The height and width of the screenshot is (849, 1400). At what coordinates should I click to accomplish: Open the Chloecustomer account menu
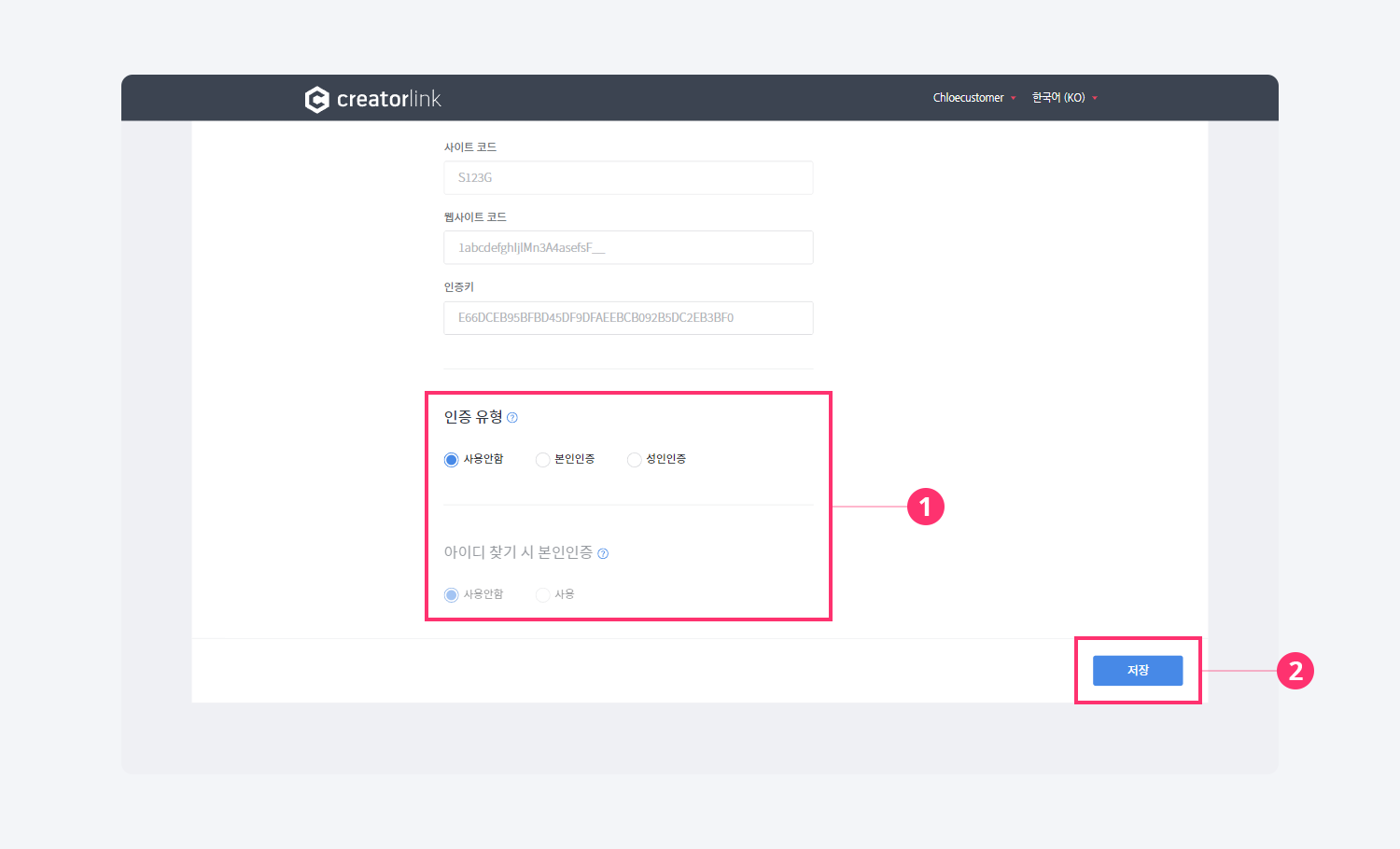point(968,98)
